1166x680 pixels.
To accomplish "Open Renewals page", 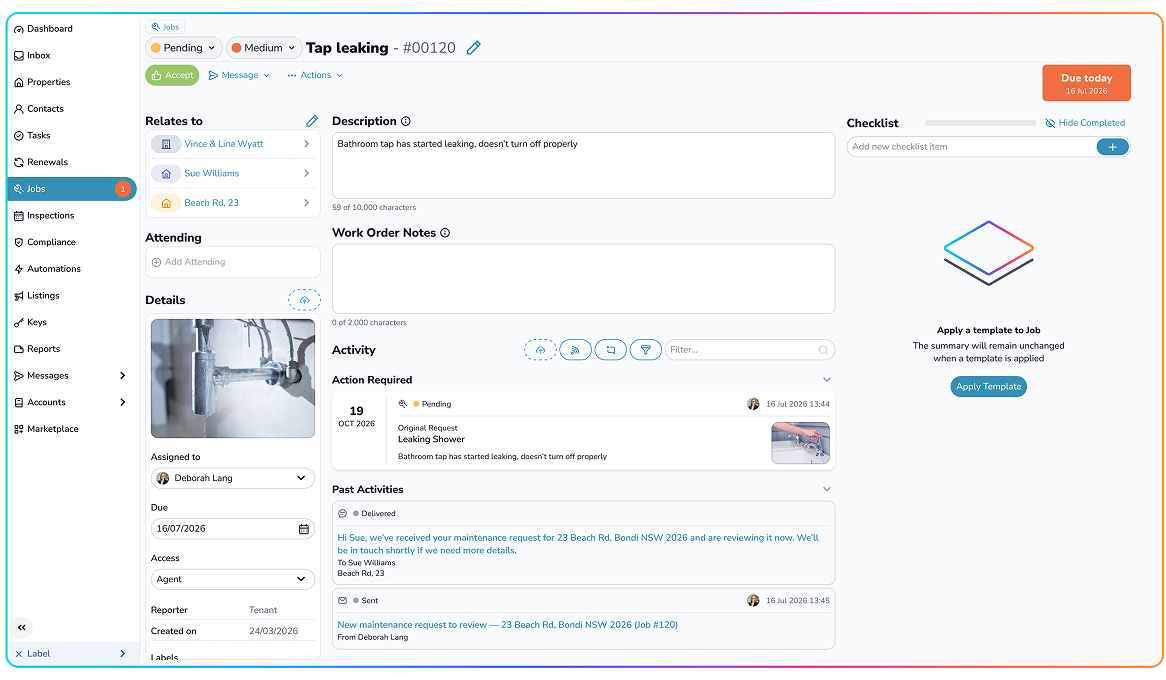I will click(41, 162).
